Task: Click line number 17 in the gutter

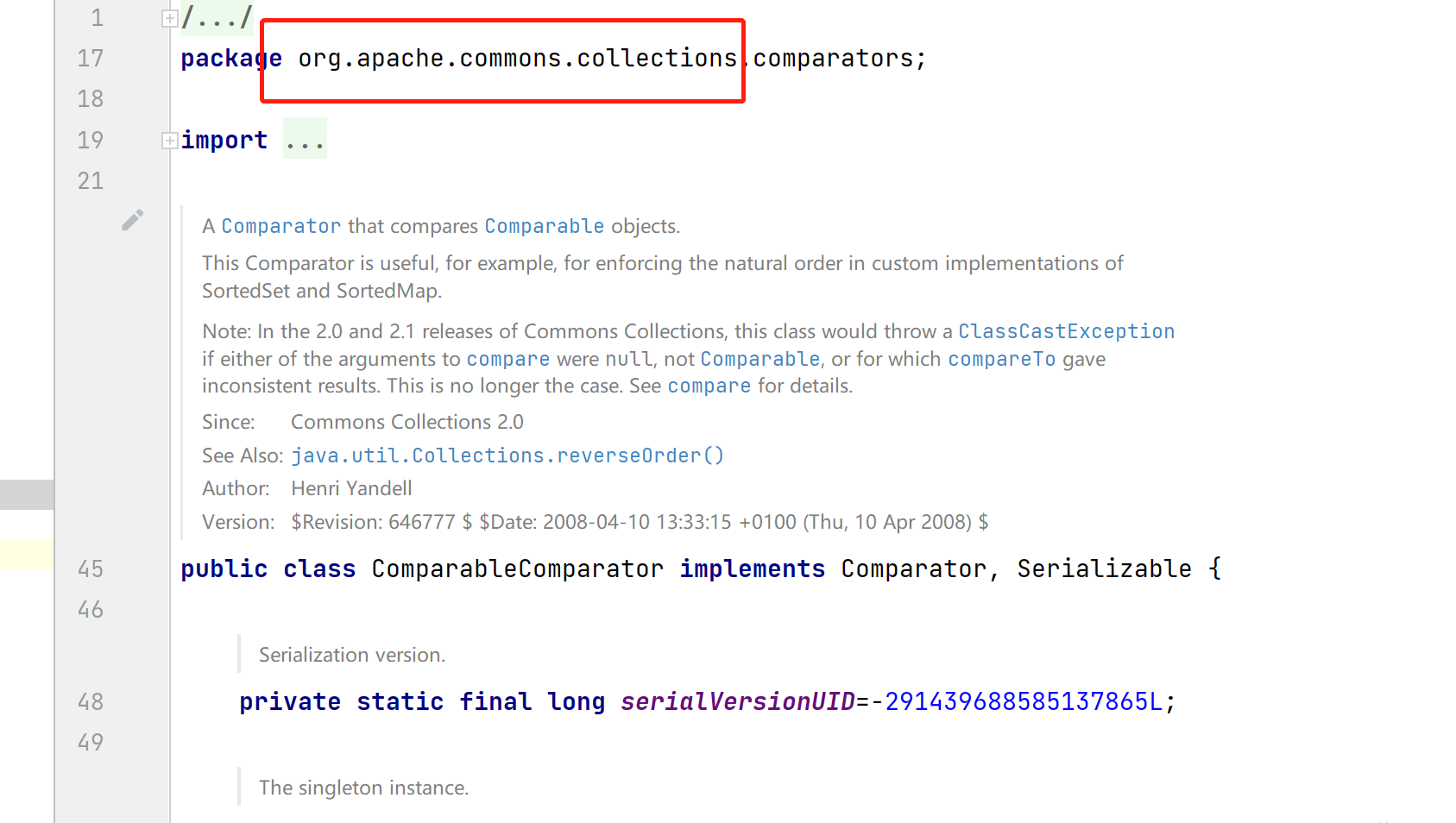Action: click(x=91, y=59)
